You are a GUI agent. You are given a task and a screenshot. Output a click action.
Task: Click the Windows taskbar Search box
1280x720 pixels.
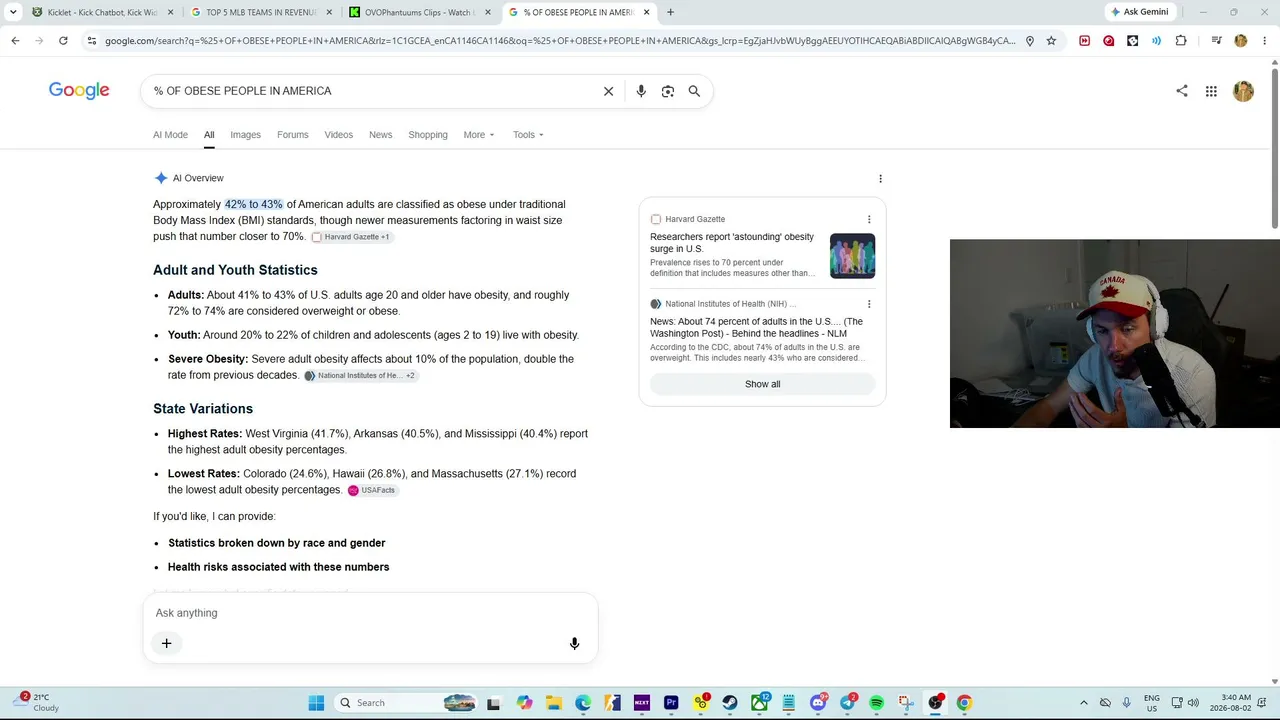405,703
